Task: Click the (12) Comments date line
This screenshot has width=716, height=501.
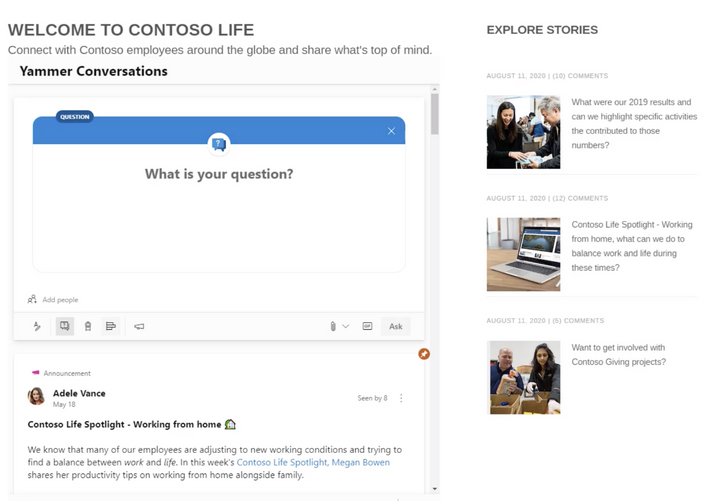Action: point(547,198)
